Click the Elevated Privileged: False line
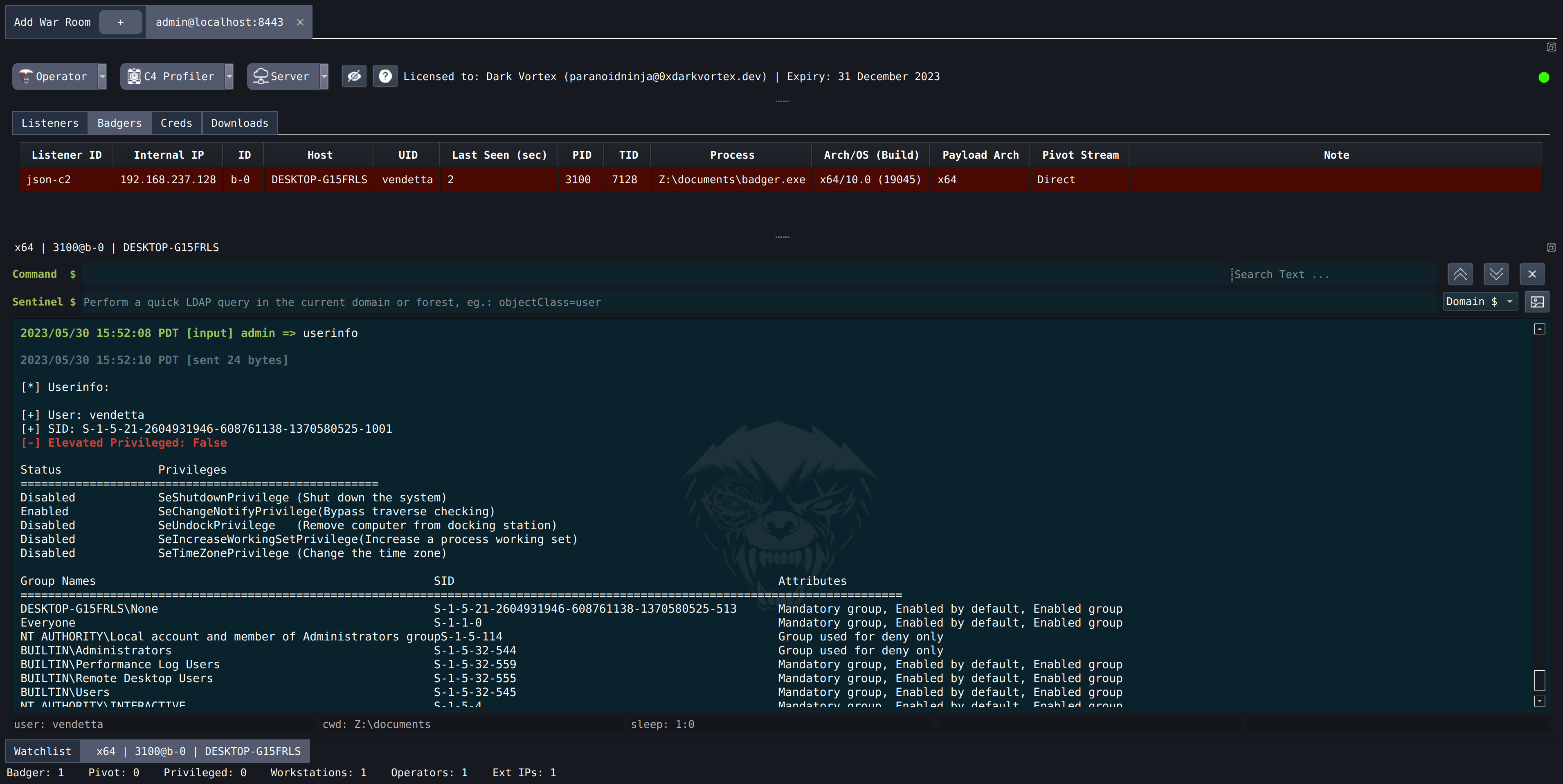 tap(124, 443)
